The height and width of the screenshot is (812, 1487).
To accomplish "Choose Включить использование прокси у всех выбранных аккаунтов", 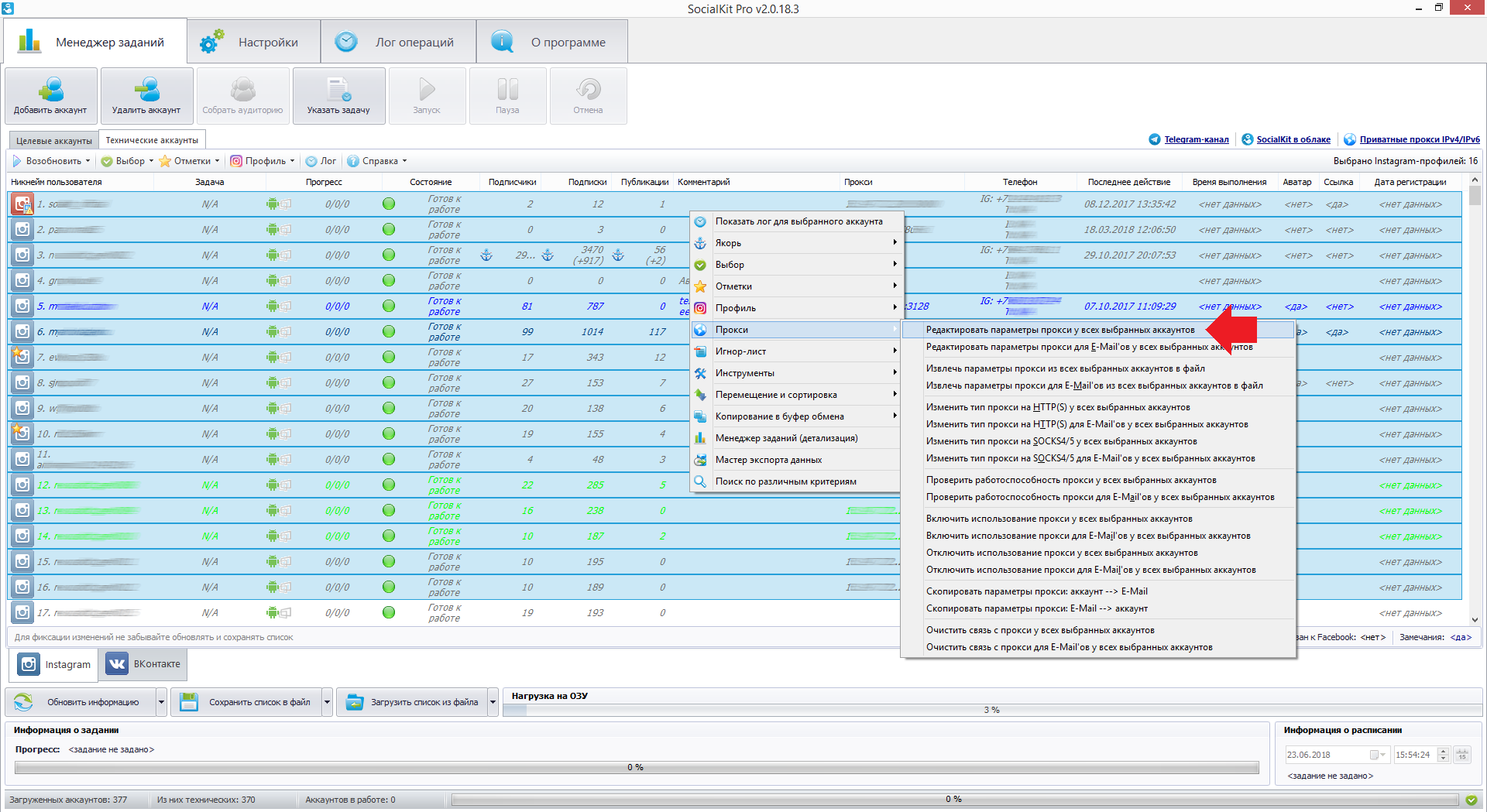I will pyautogui.click(x=1097, y=519).
